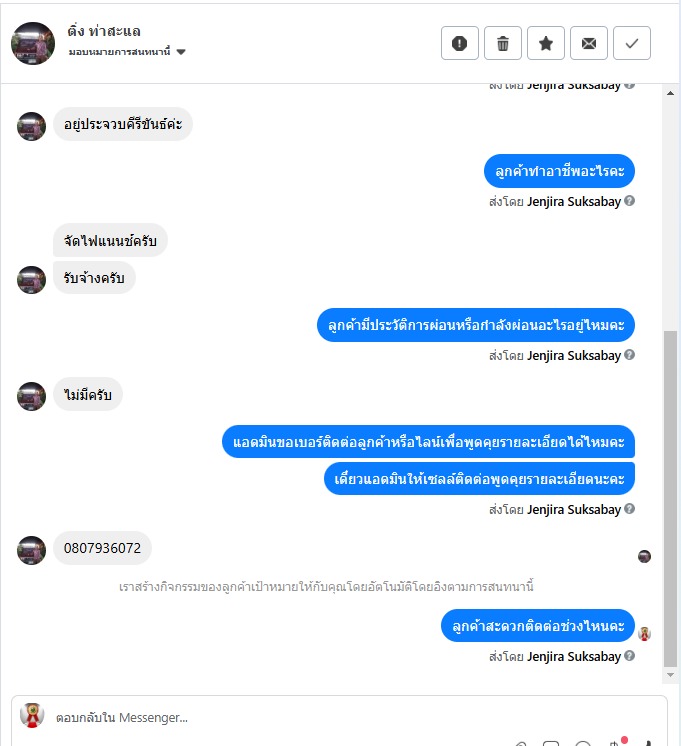The image size is (681, 746).
Task: Open contact profile picture in header
Action: coord(33,43)
